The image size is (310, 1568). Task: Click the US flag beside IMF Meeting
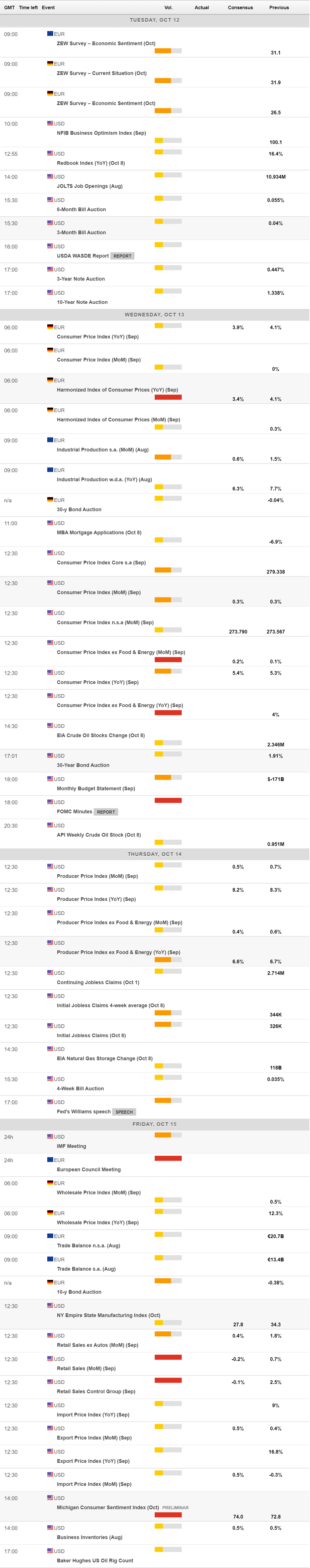pyautogui.click(x=50, y=1137)
